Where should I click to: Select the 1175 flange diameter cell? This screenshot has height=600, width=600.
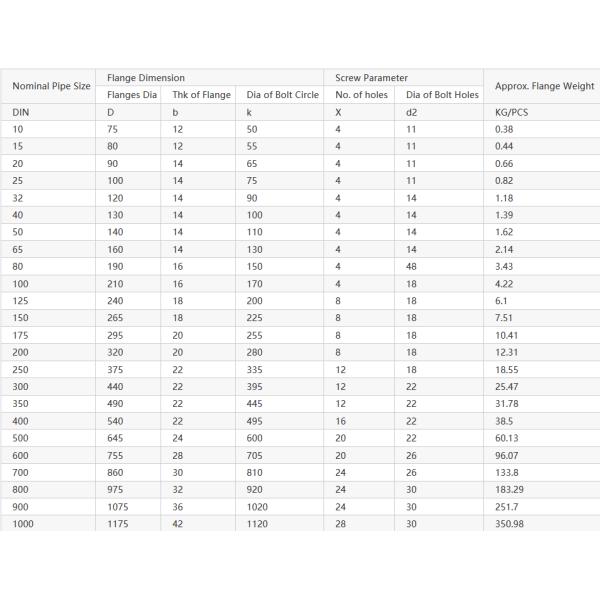[x=118, y=523]
